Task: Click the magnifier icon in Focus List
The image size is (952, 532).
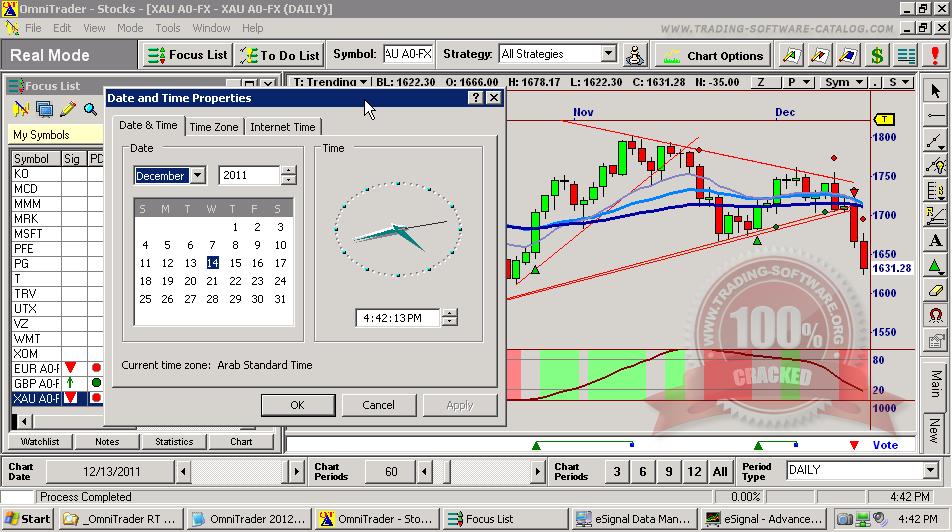Action: pyautogui.click(x=90, y=109)
